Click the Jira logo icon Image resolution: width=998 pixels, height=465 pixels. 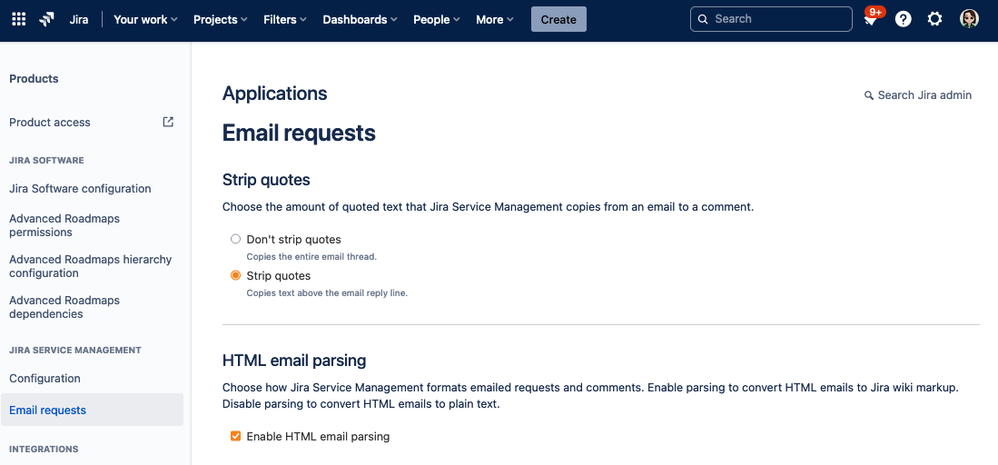(47, 19)
